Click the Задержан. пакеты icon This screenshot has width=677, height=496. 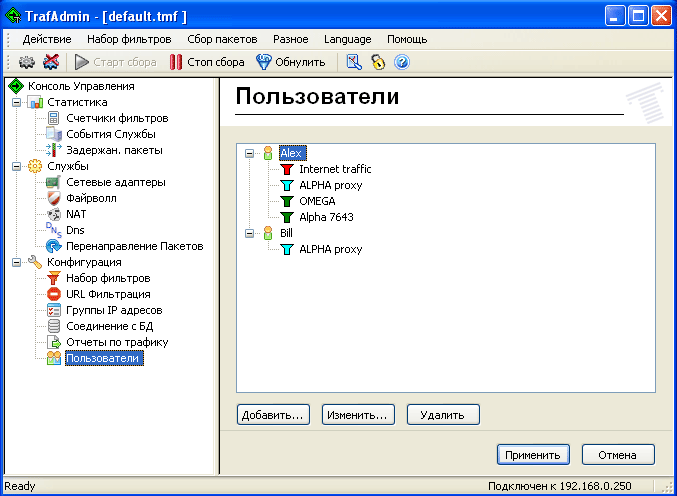point(54,150)
